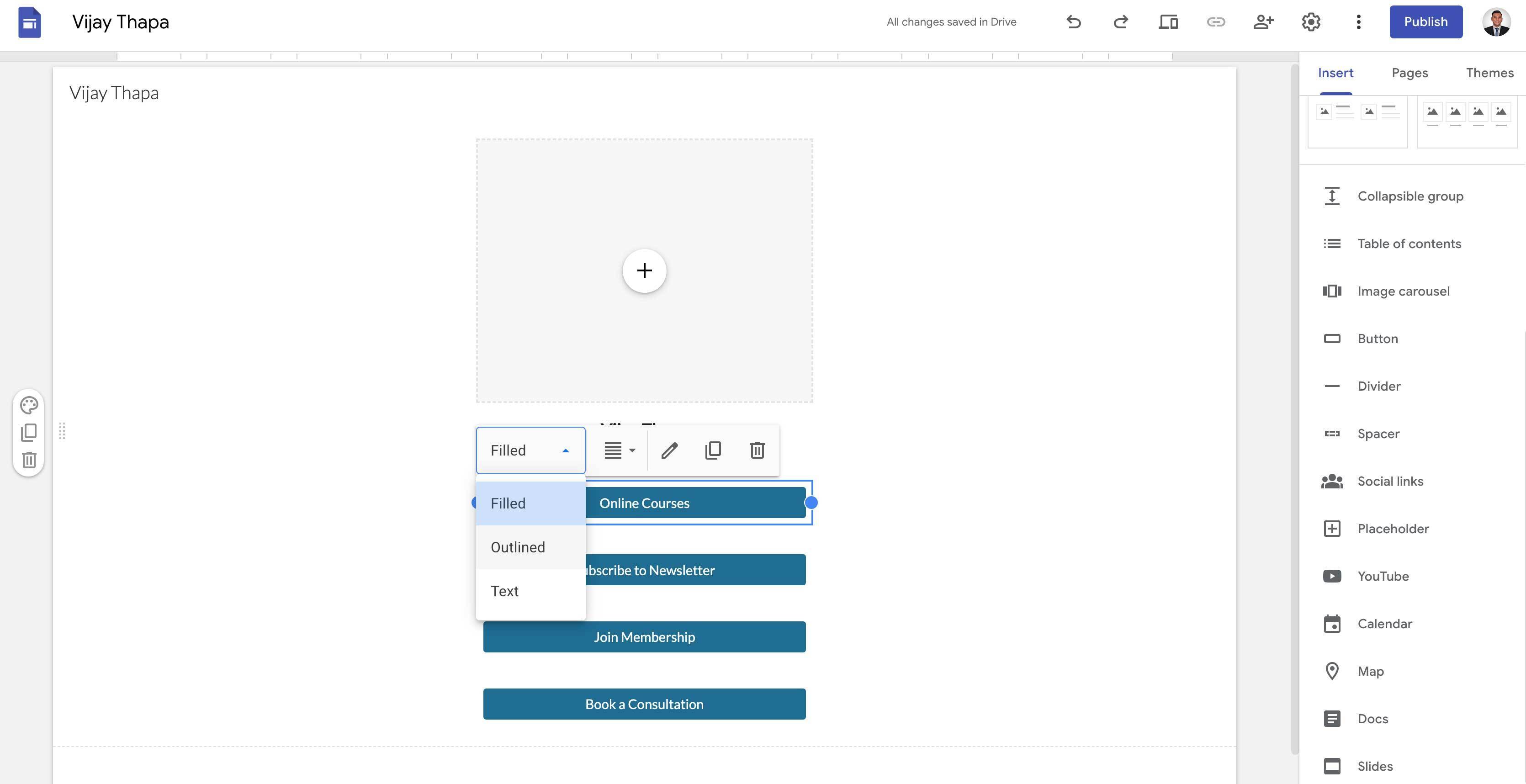This screenshot has height=784, width=1526.
Task: Pick the two image-text column layout
Action: [x=1357, y=122]
